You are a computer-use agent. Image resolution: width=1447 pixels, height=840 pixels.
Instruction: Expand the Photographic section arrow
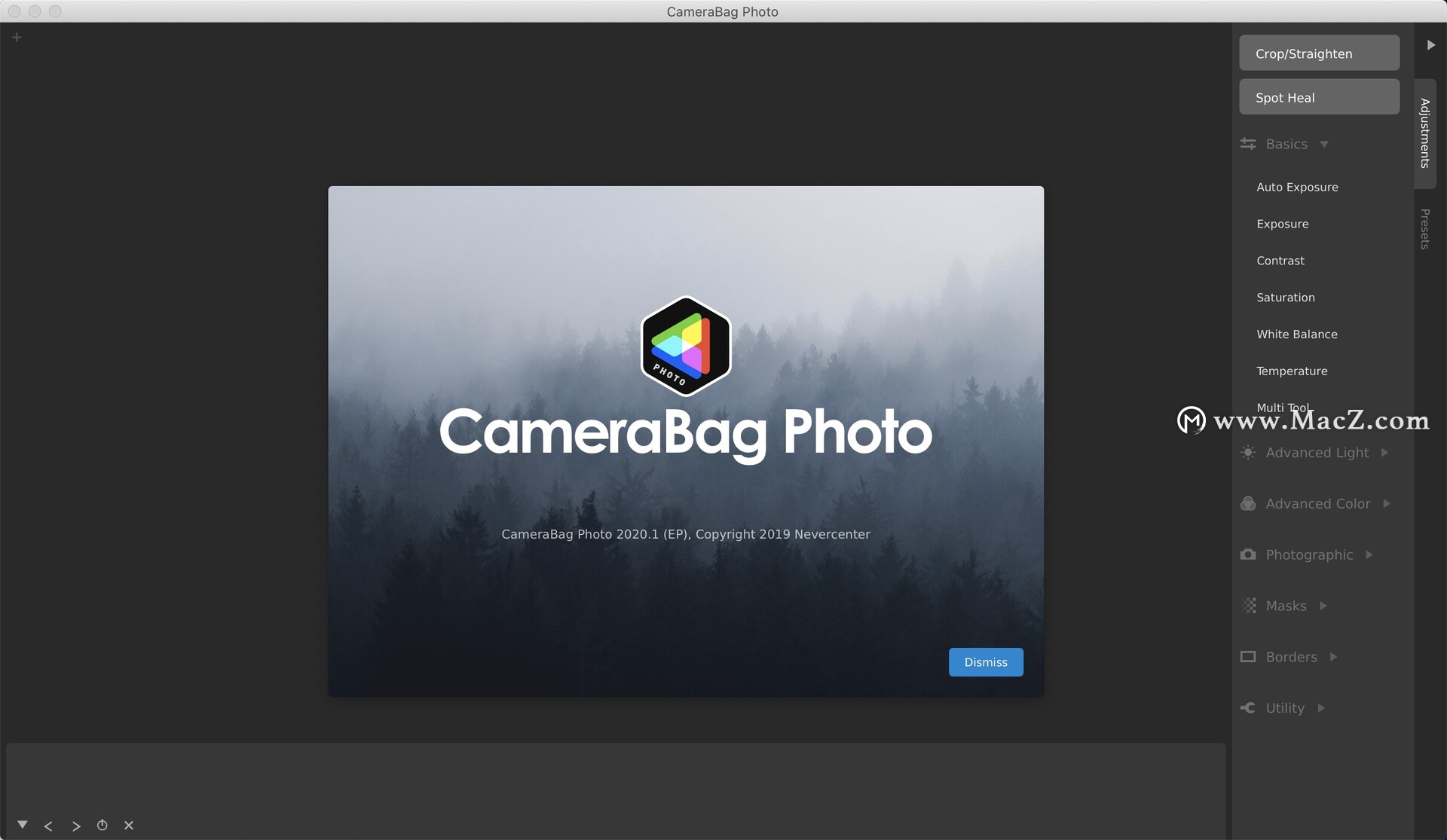coord(1369,555)
